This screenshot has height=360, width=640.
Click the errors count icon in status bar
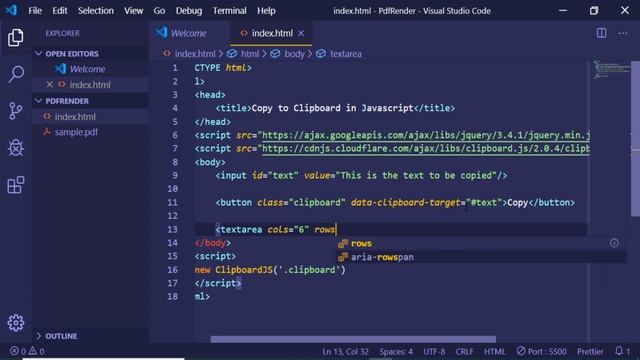tap(14, 351)
